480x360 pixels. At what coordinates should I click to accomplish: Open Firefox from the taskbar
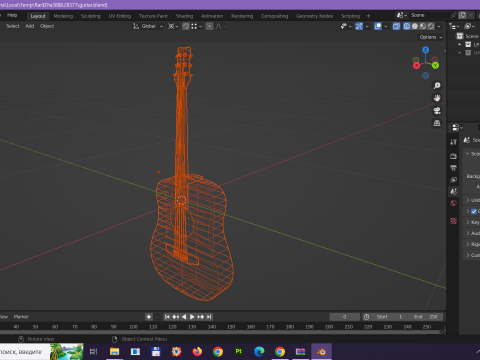197,352
